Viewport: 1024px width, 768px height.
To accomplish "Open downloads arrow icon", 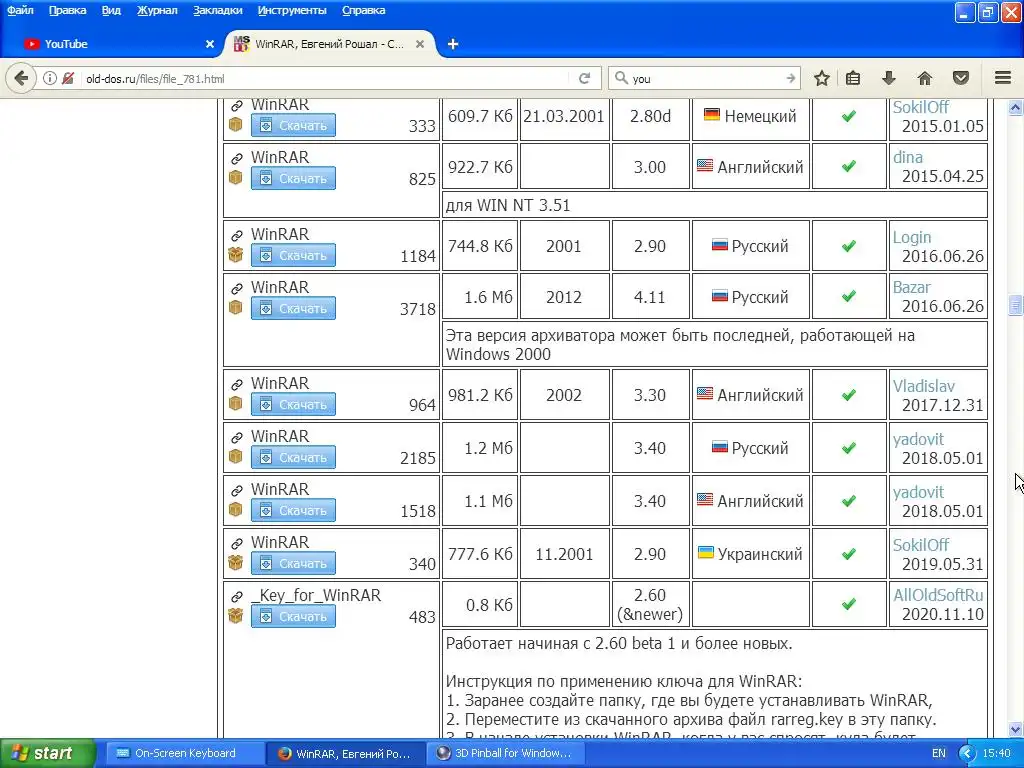I will click(x=889, y=78).
